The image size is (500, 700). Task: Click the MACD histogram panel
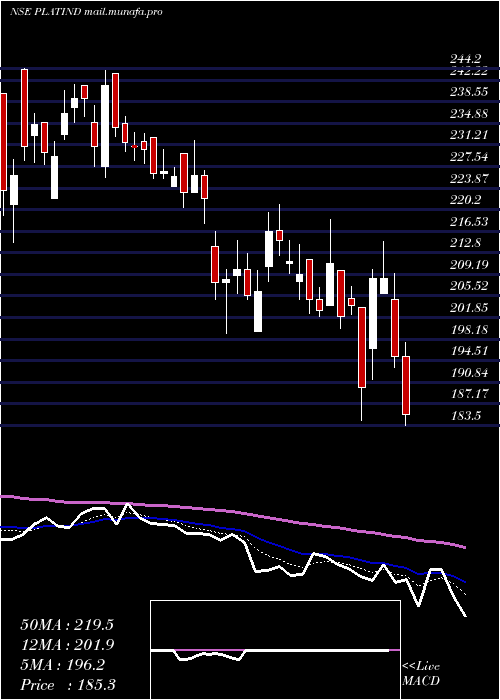click(275, 650)
